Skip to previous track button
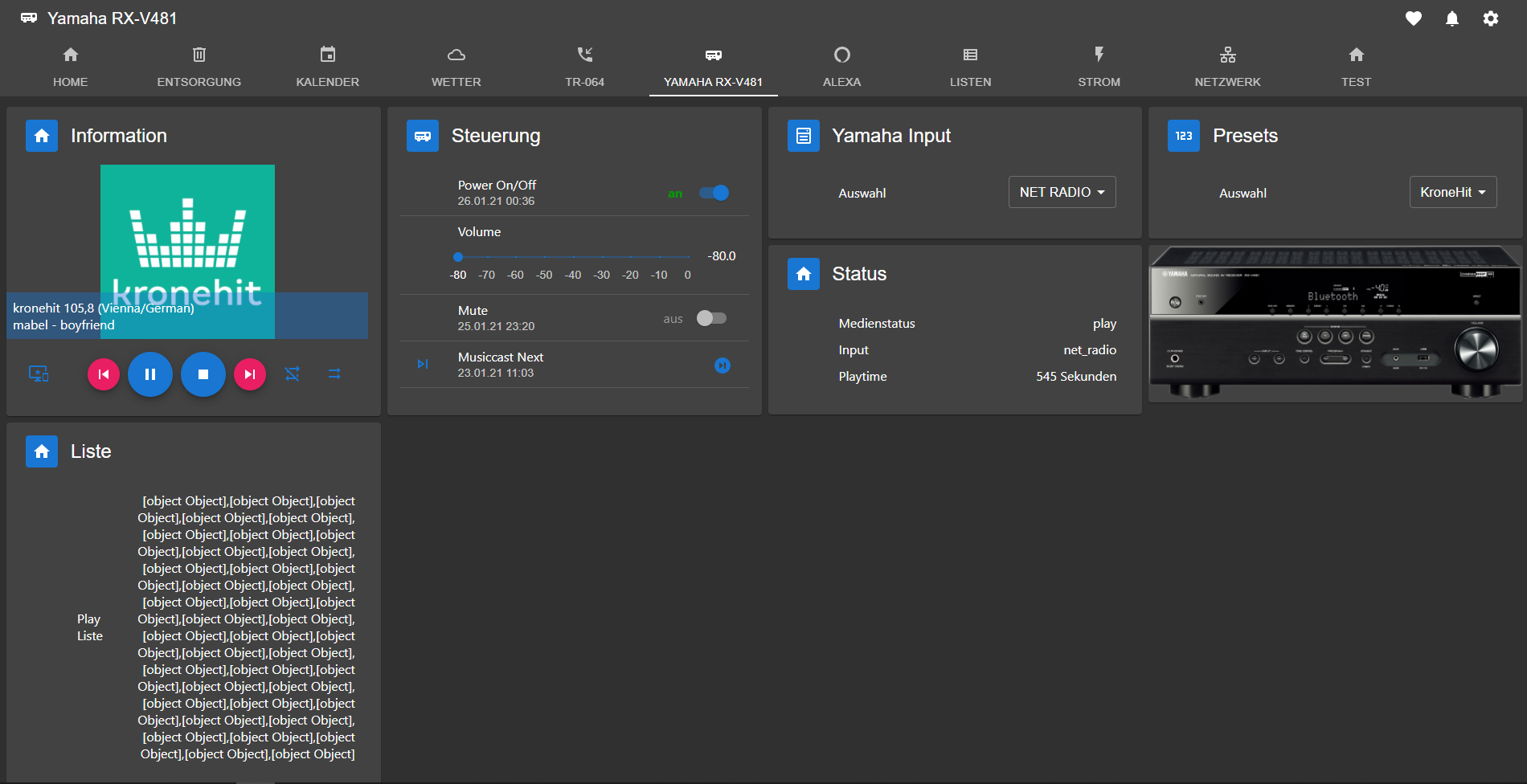Image resolution: width=1527 pixels, height=784 pixels. (104, 374)
